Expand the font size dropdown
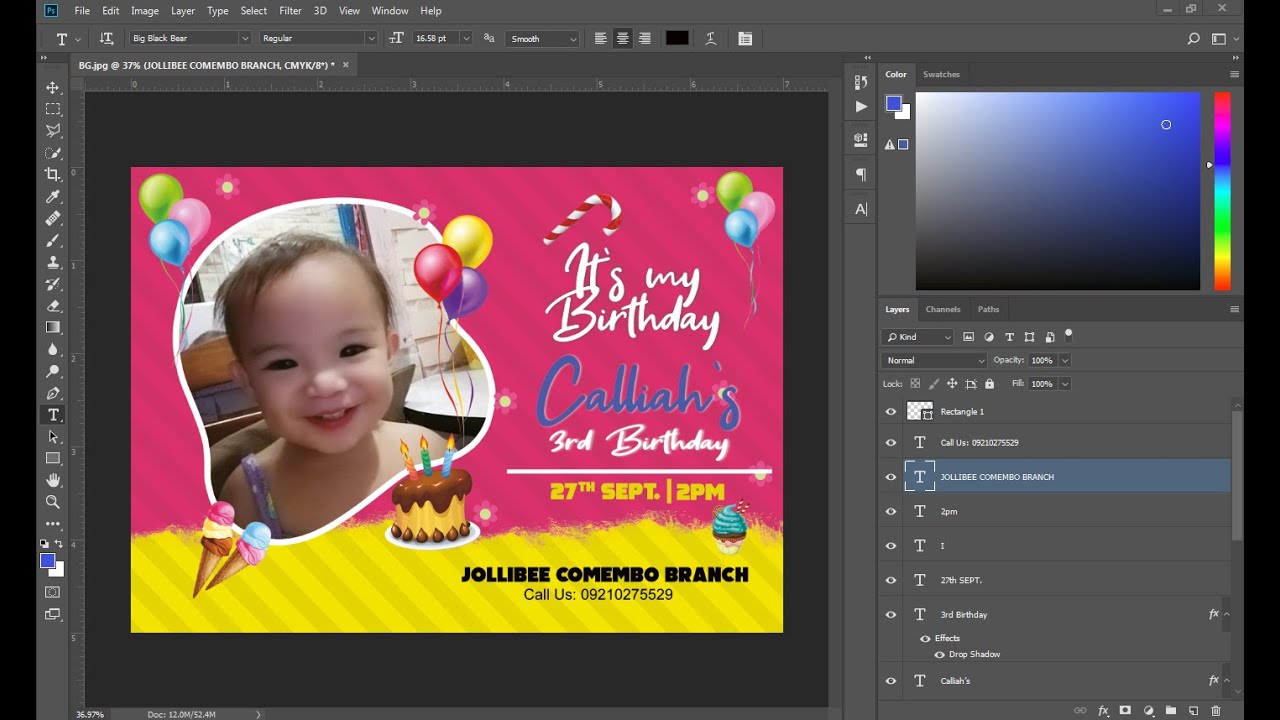This screenshot has width=1280, height=720. click(x=466, y=38)
